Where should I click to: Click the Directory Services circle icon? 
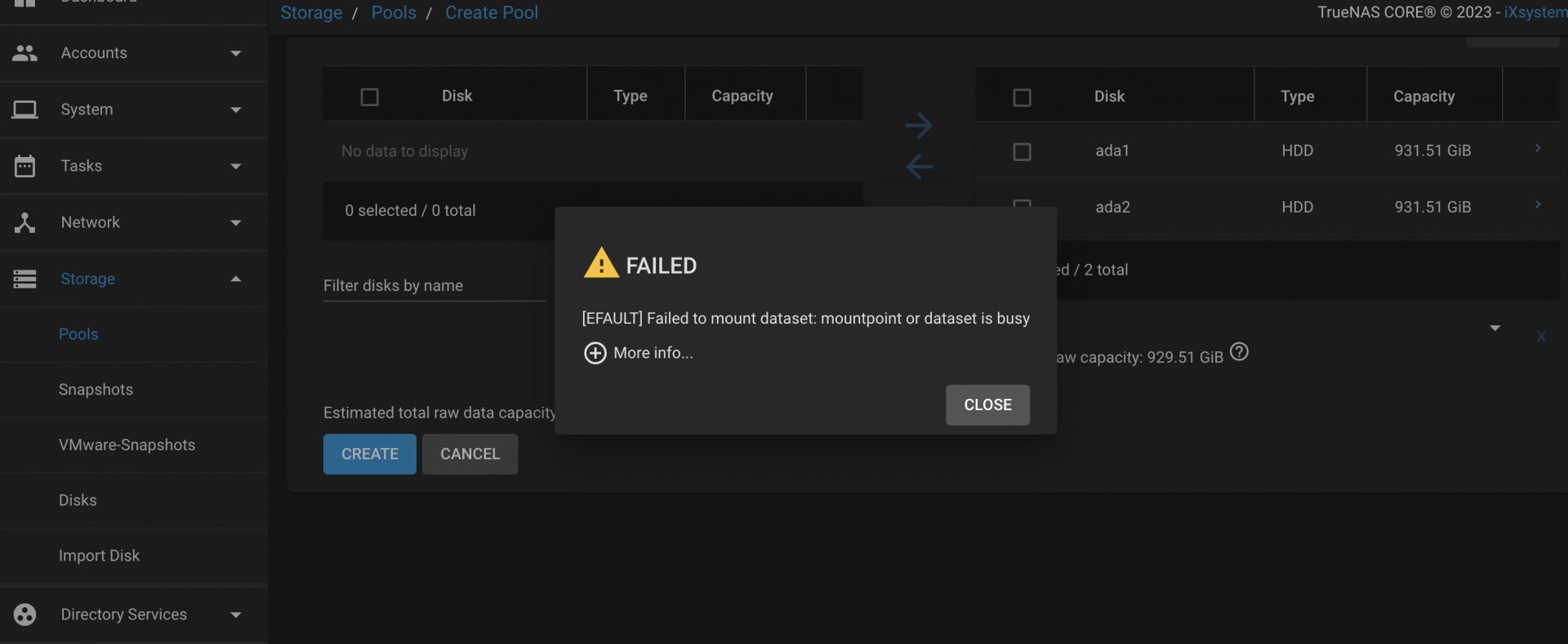pos(24,615)
